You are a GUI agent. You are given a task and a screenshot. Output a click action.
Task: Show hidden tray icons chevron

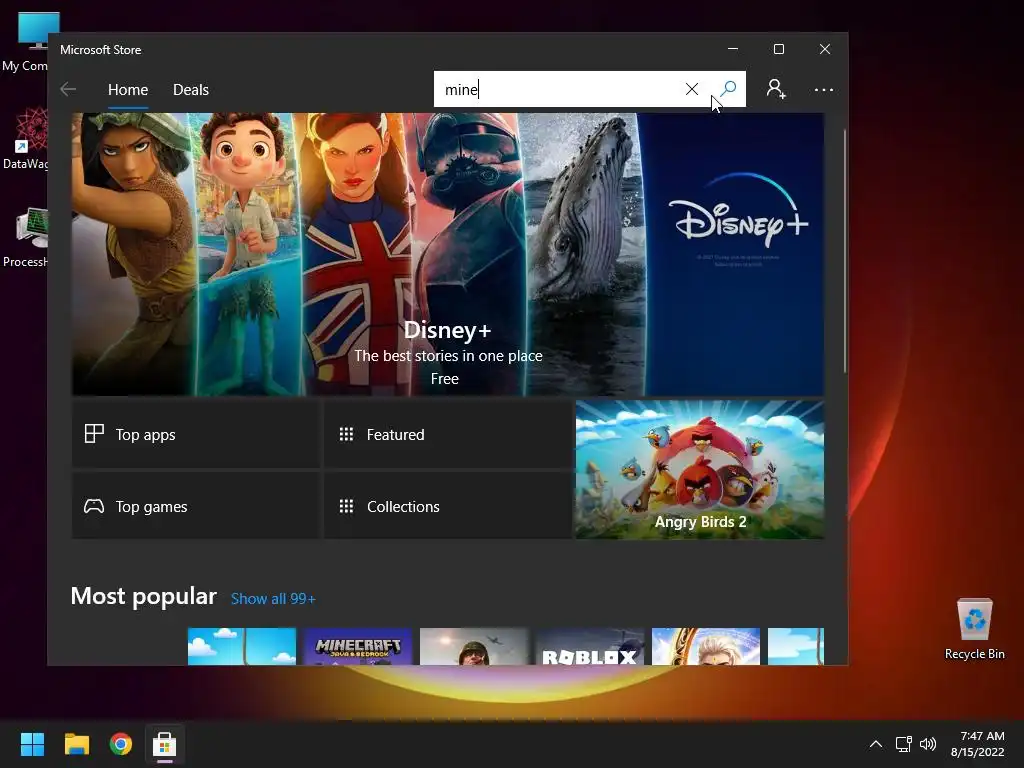click(876, 744)
